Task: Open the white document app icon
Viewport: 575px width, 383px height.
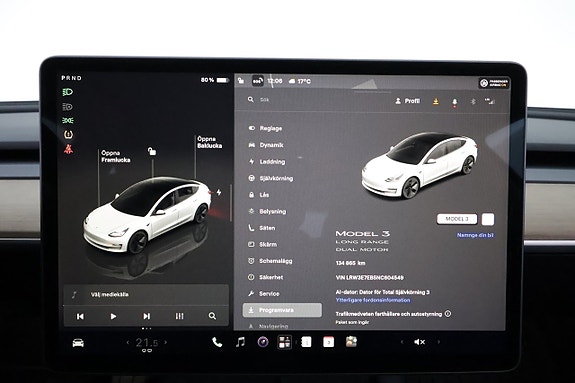Action: click(306, 342)
